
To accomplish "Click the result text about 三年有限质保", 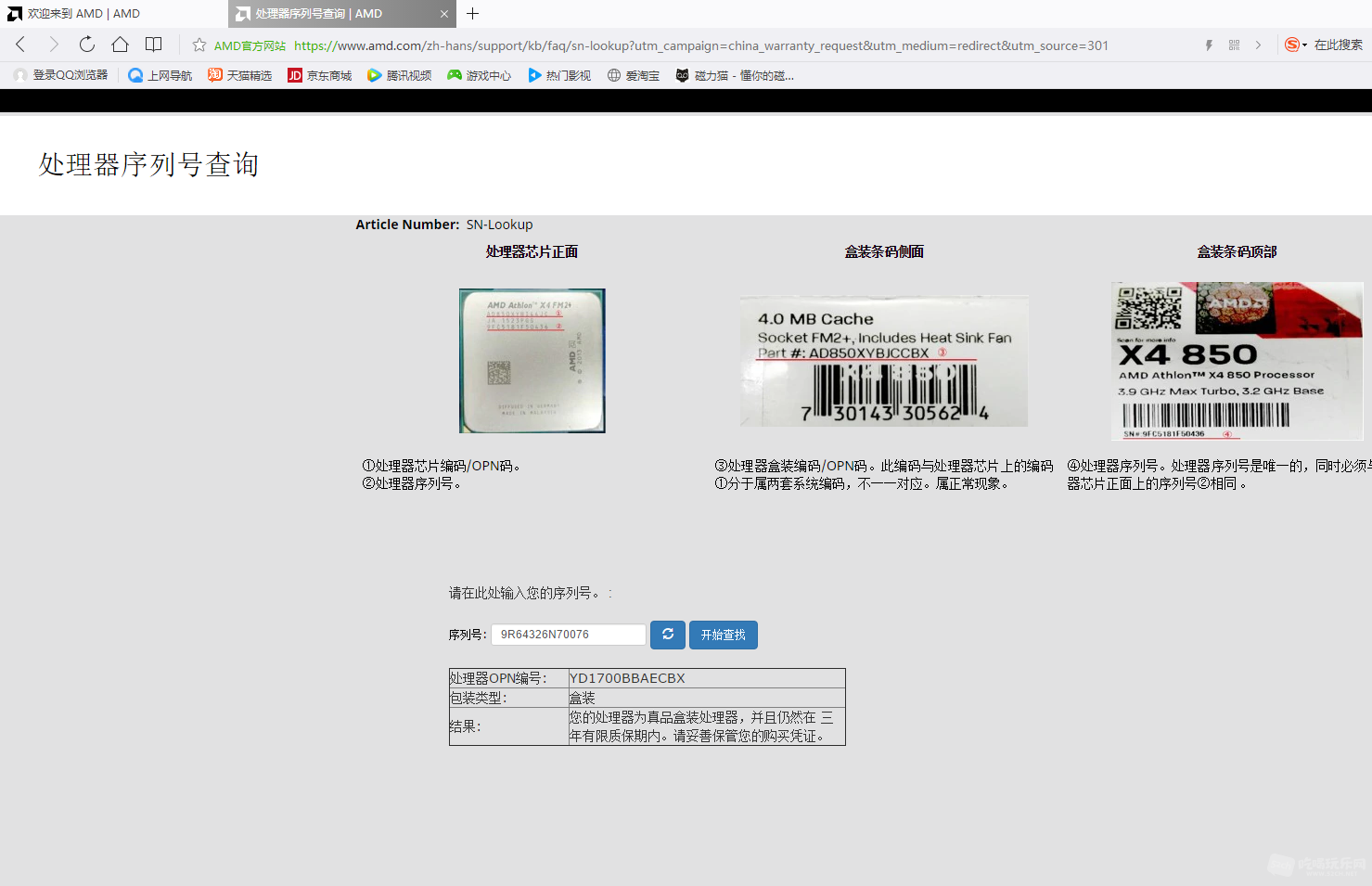I will (x=701, y=726).
